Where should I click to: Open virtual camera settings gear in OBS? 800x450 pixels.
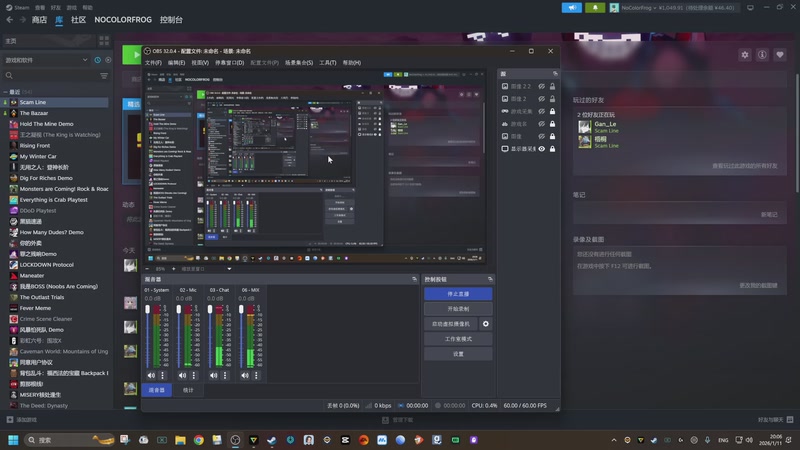(486, 324)
